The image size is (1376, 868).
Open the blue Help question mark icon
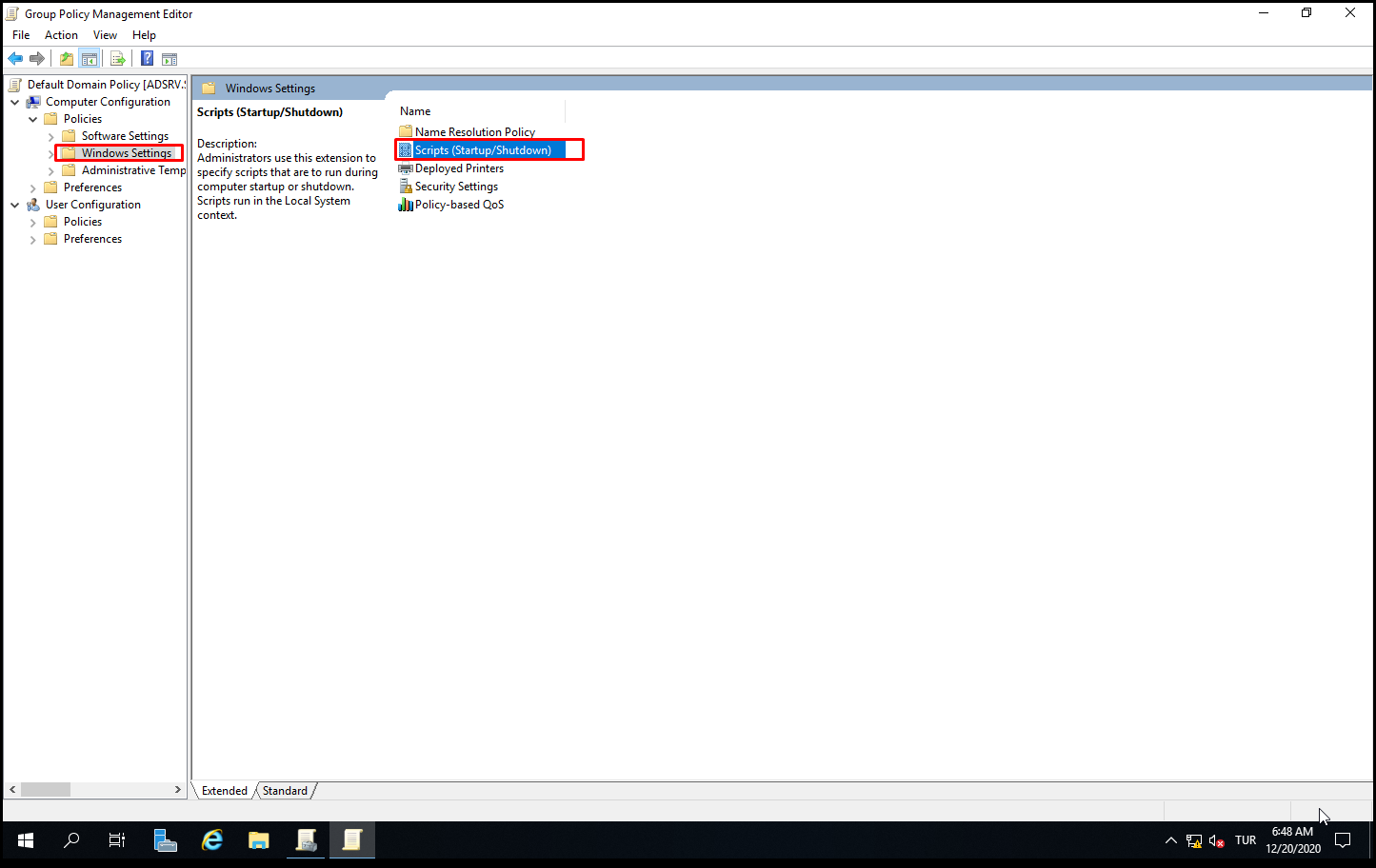147,59
